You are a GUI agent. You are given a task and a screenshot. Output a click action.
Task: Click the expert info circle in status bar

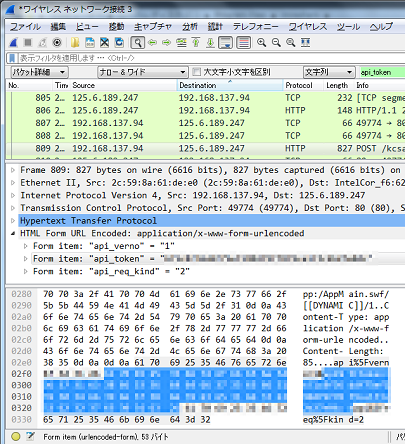(x=15, y=436)
